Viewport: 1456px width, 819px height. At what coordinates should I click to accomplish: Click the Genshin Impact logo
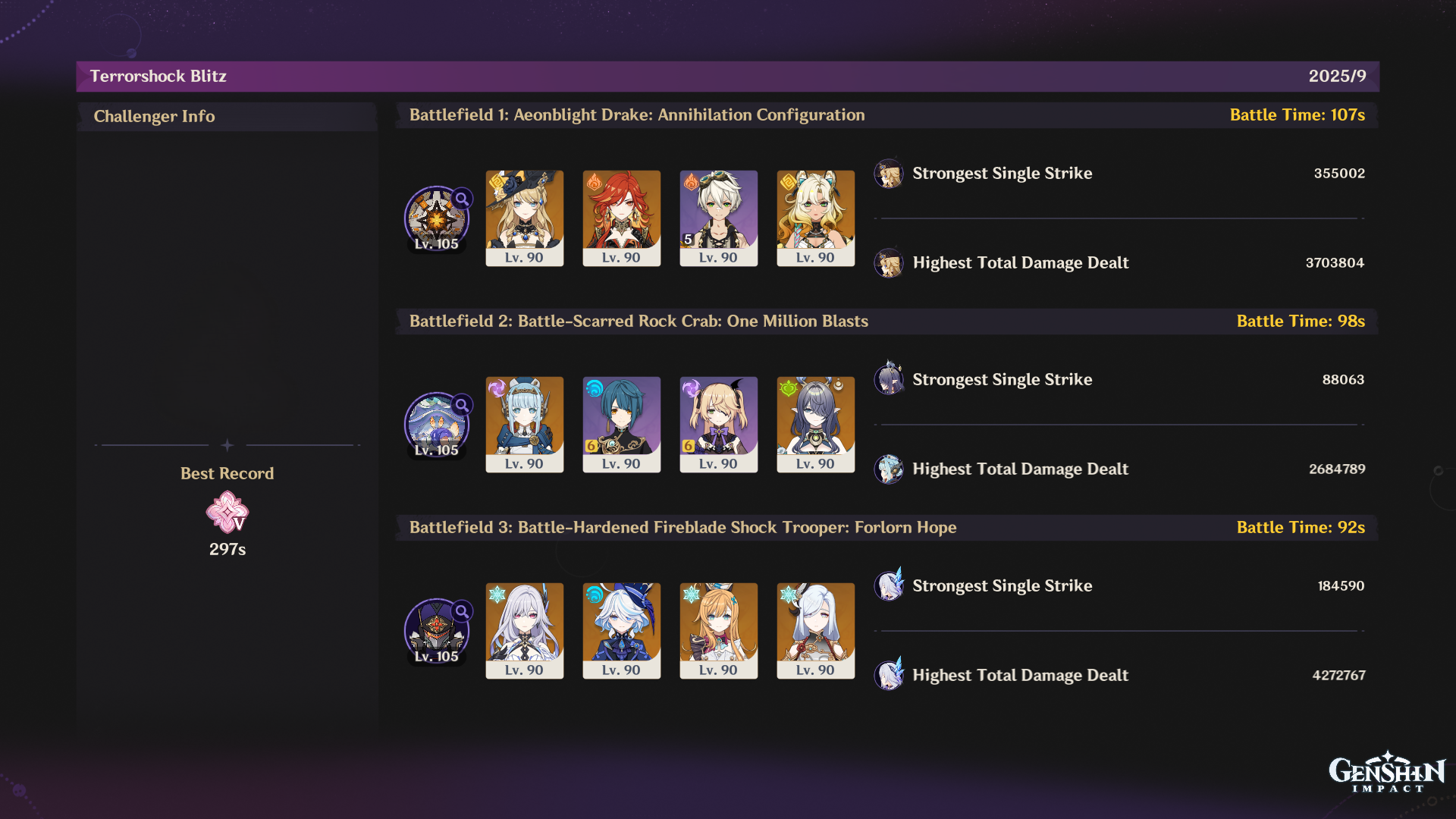tap(1387, 772)
